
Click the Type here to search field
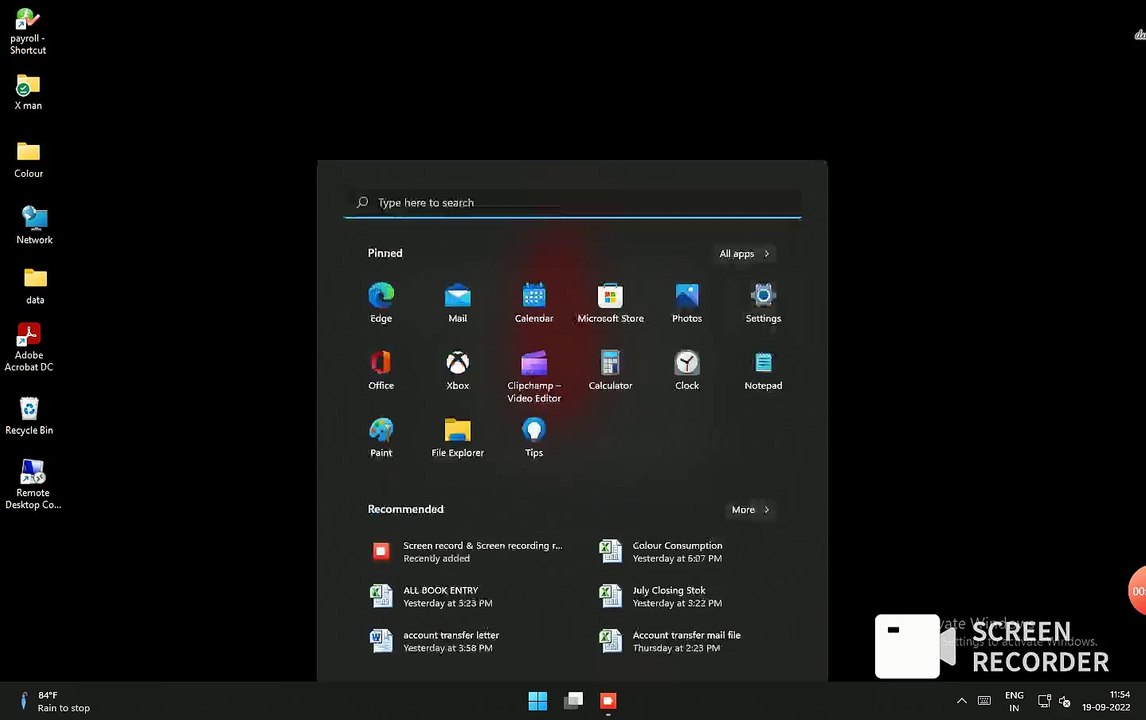click(x=572, y=202)
